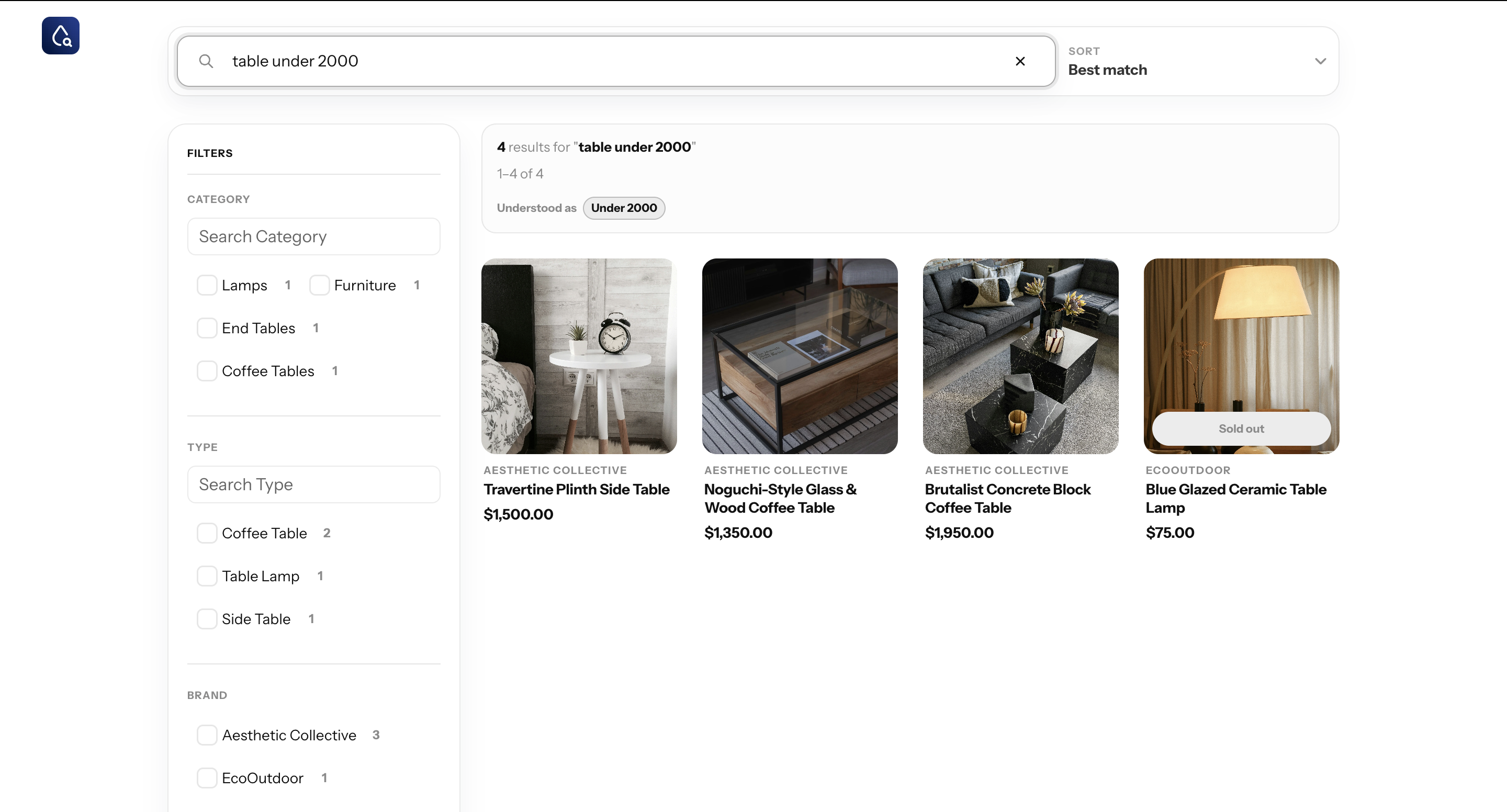
Task: Click the magnifying glass search icon
Action: [206, 61]
